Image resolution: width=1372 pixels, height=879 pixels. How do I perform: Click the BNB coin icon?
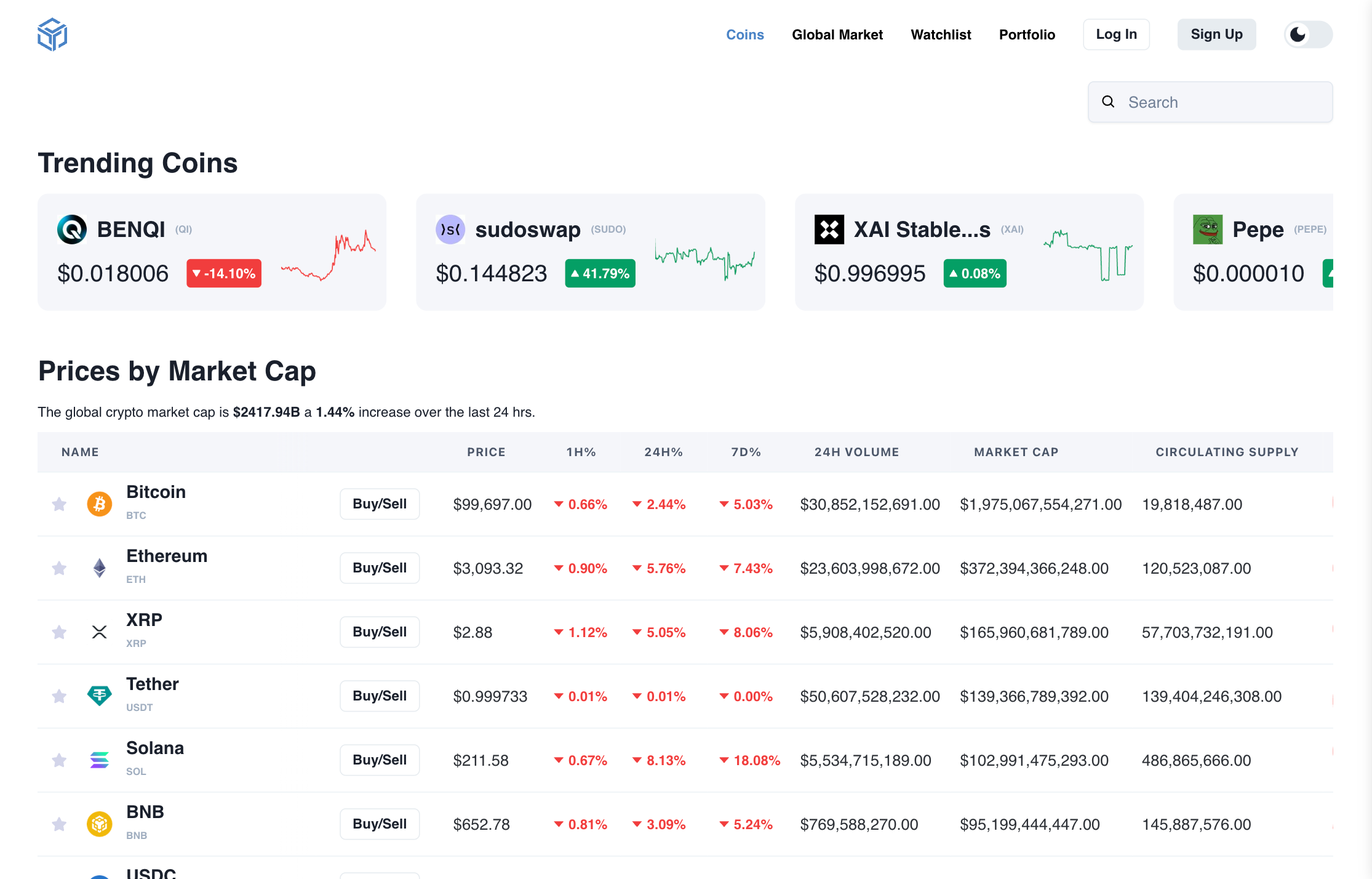[x=99, y=824]
